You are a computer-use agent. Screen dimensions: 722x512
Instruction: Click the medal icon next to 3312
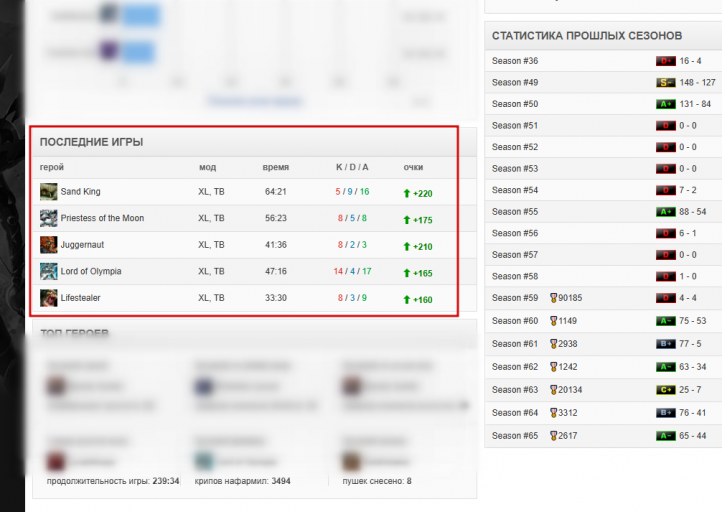pos(553,413)
